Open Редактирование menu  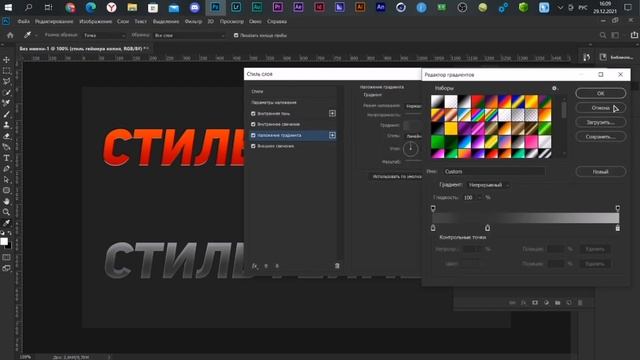tap(54, 22)
